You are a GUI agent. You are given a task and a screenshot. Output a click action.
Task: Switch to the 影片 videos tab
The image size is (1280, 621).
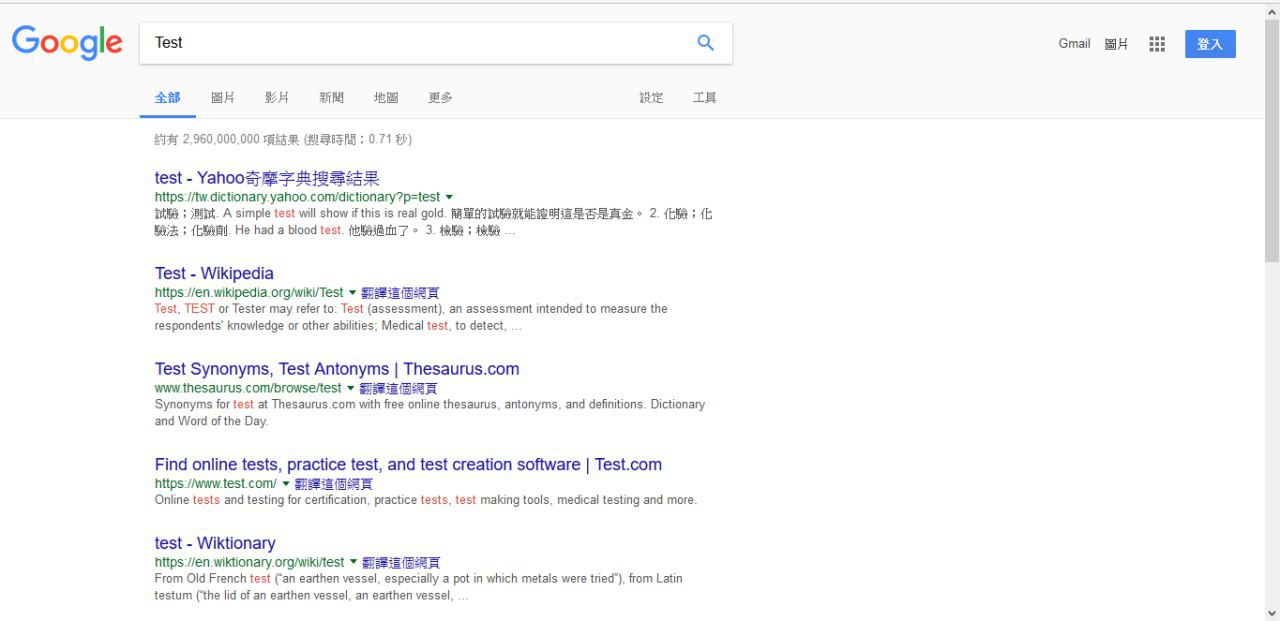[x=277, y=98]
